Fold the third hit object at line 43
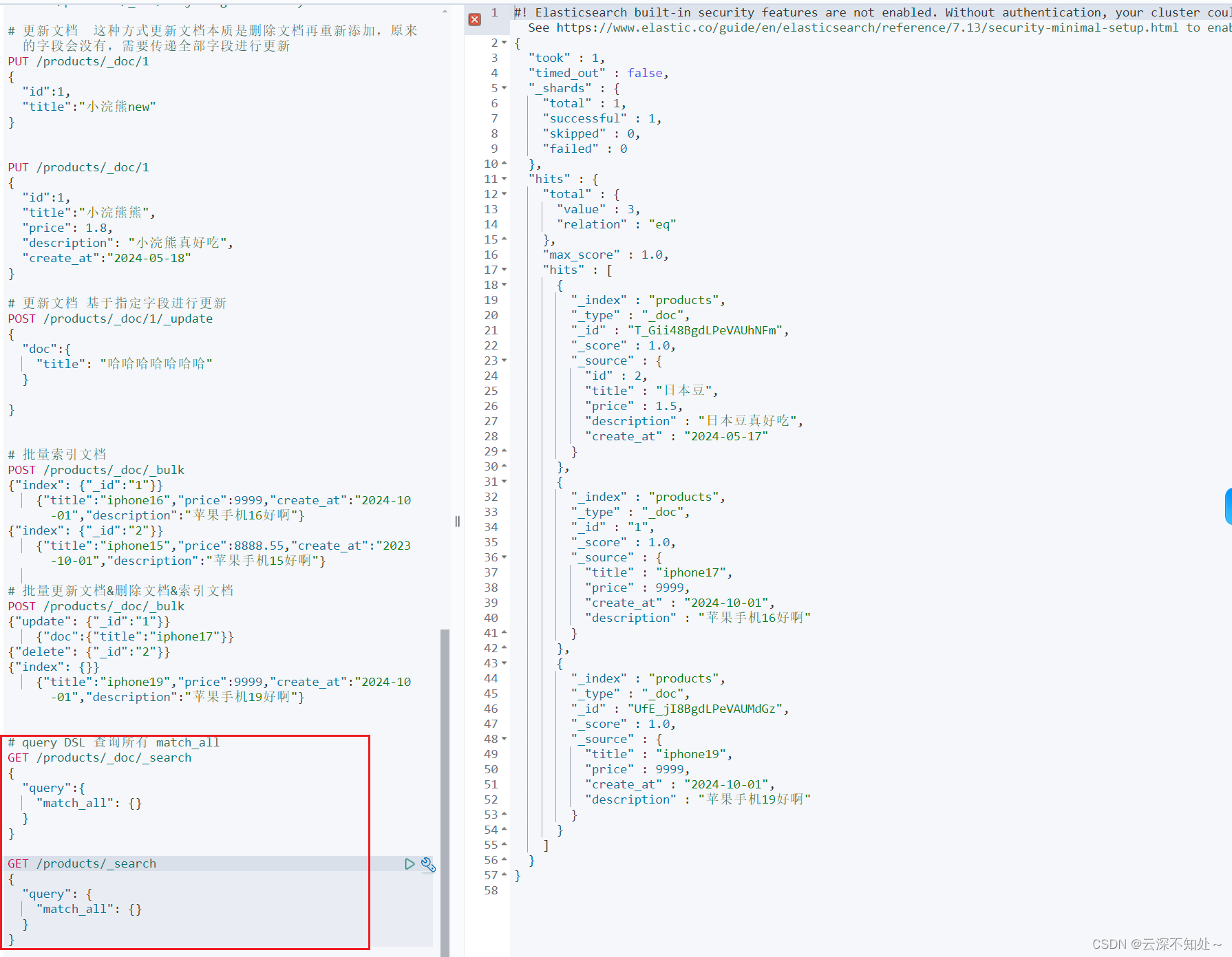This screenshot has width=1232, height=957. pos(505,663)
